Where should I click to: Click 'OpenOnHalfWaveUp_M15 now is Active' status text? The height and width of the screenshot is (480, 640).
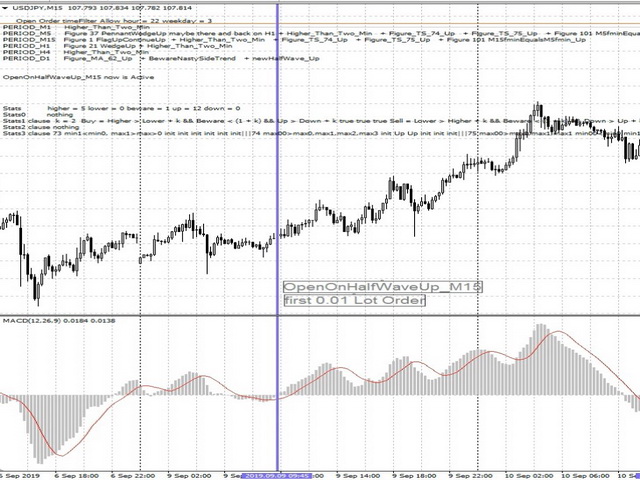(78, 77)
